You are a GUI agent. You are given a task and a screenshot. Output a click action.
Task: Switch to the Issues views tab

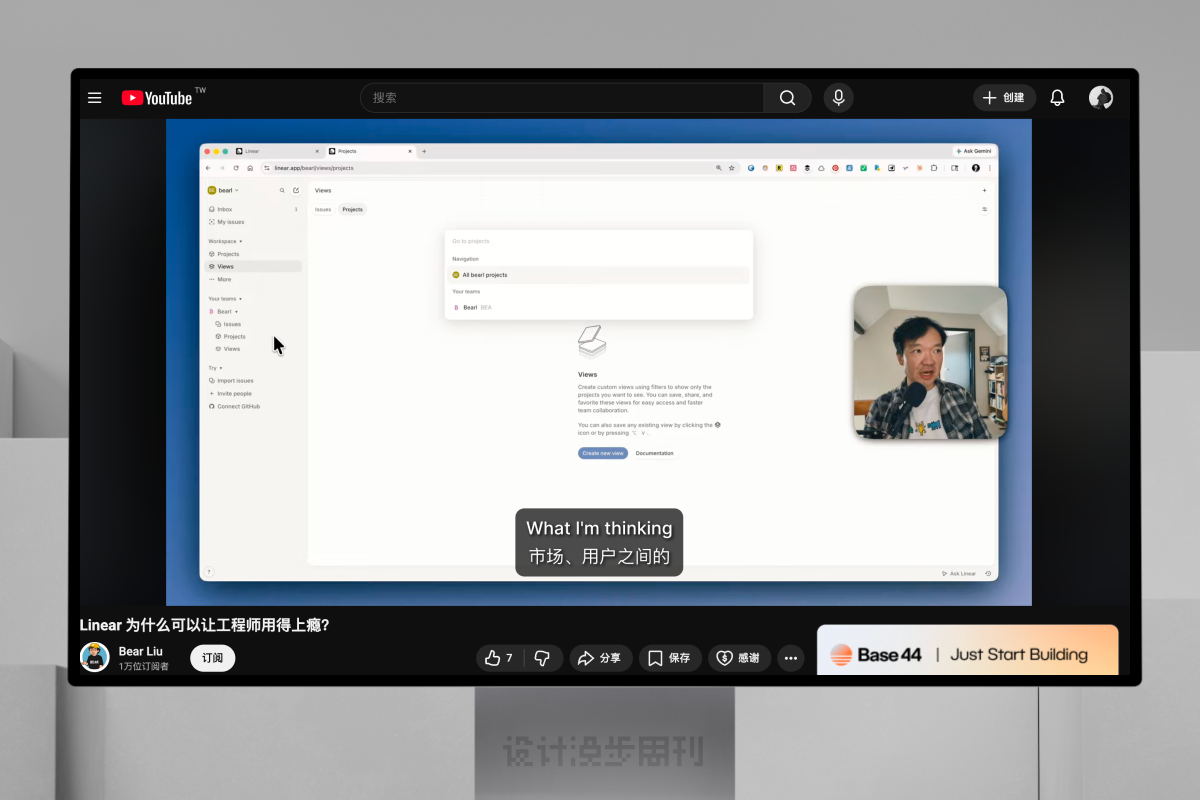pos(323,209)
